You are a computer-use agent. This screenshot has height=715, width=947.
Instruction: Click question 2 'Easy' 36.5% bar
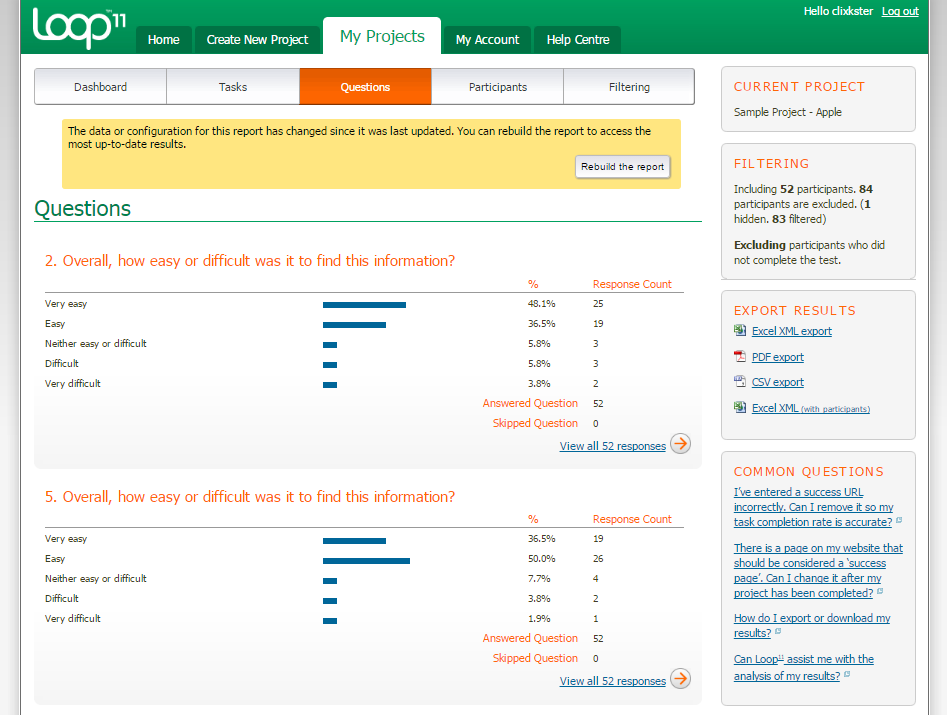coord(355,325)
